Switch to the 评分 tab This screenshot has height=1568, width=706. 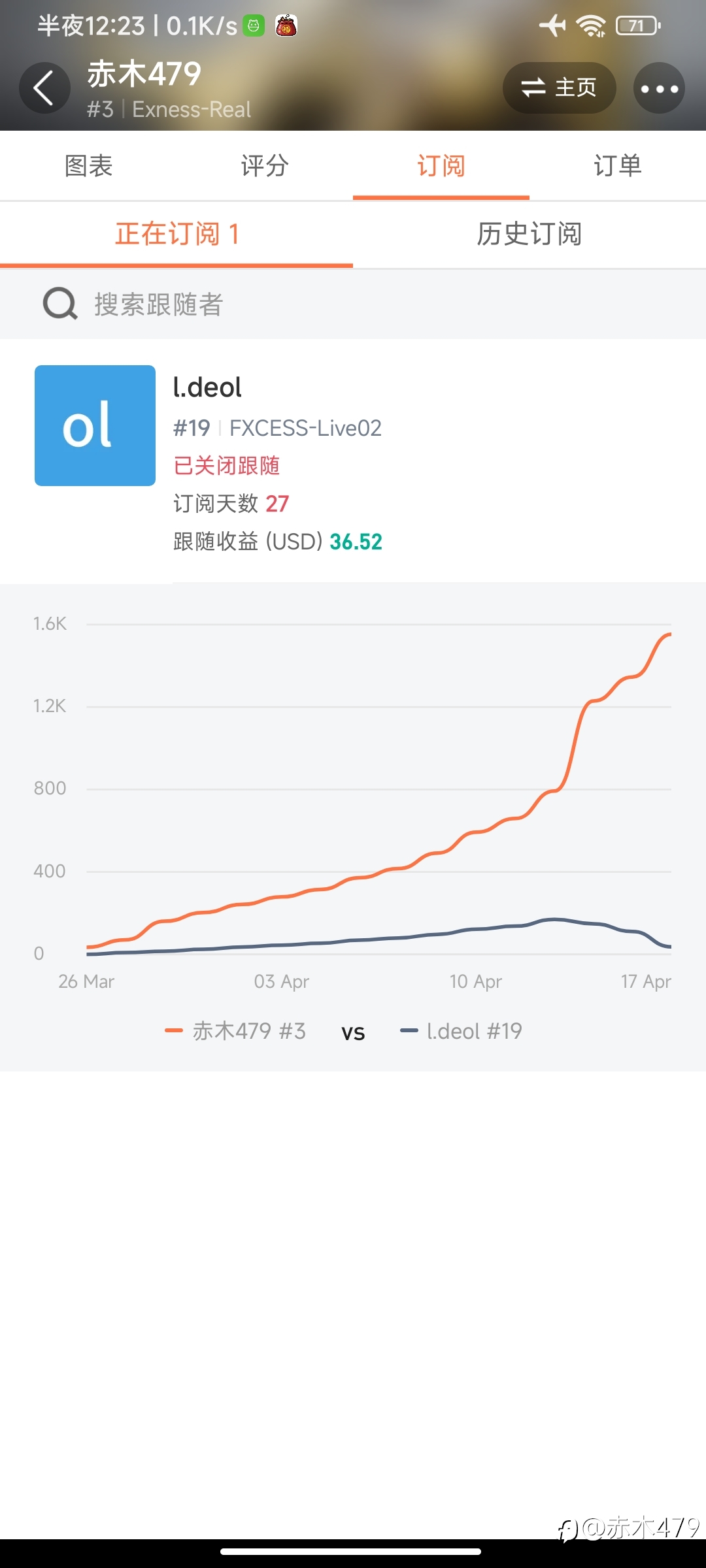point(265,166)
